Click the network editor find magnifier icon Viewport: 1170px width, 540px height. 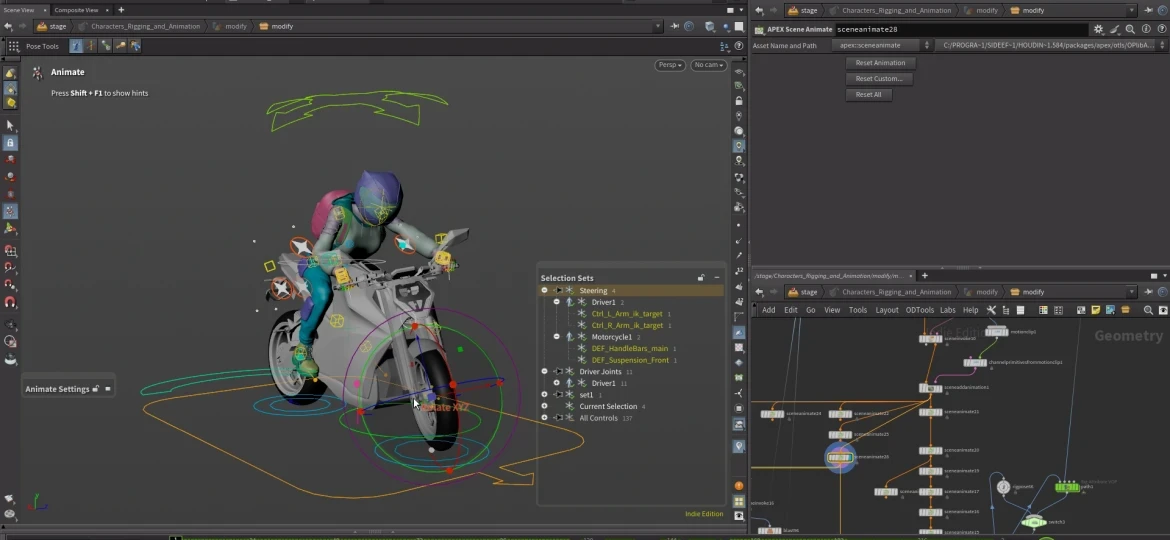(1148, 310)
